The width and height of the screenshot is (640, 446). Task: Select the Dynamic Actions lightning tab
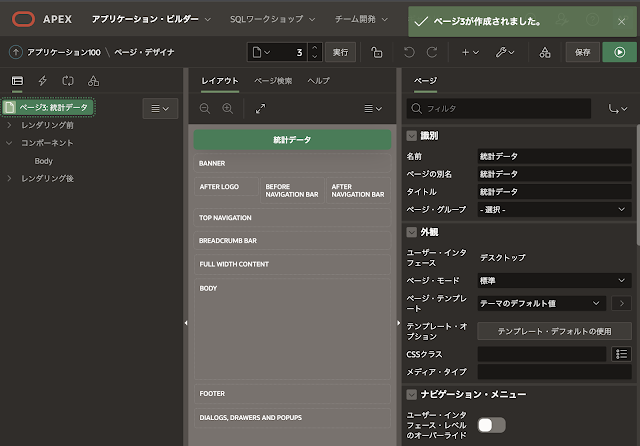click(42, 81)
